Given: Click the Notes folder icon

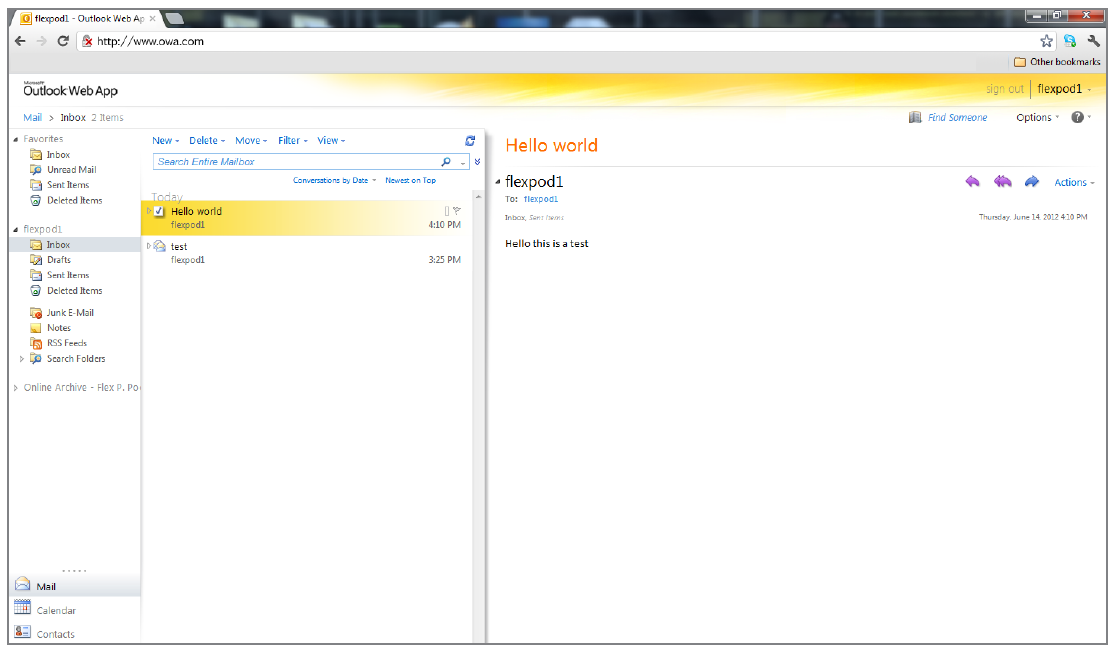Looking at the screenshot, I should (x=36, y=328).
